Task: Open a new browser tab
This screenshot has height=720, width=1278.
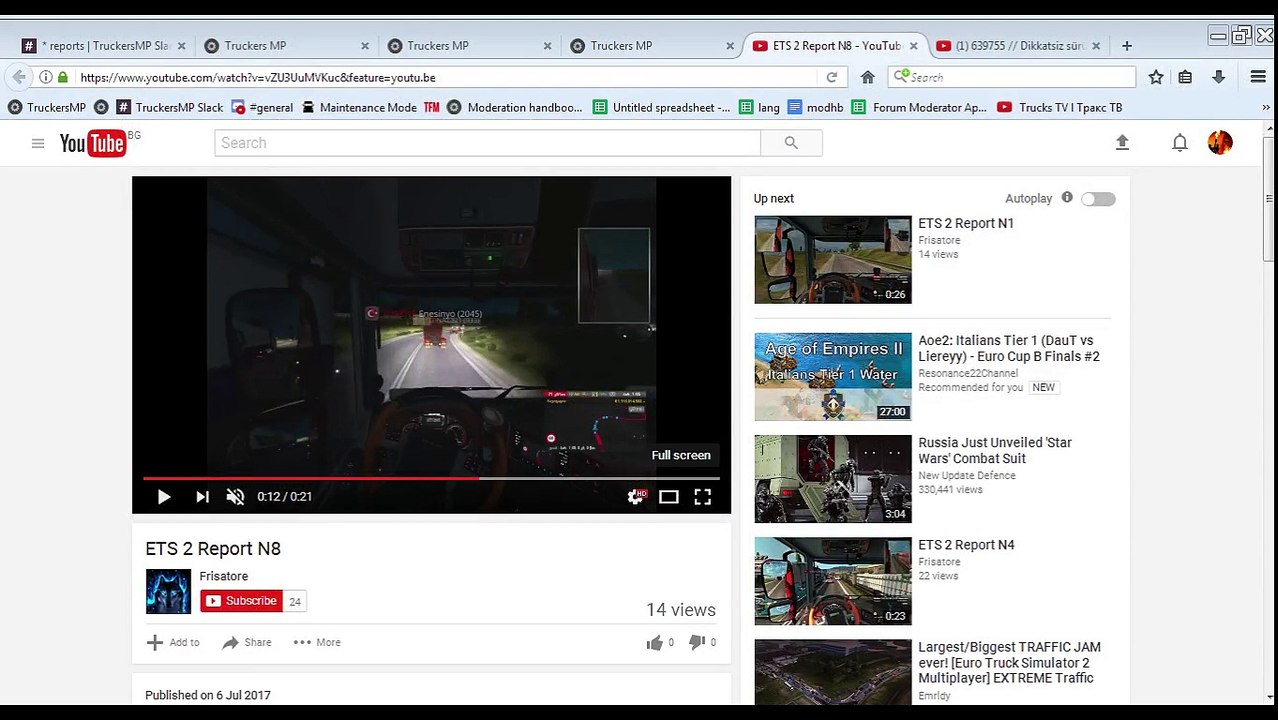Action: point(1127,46)
